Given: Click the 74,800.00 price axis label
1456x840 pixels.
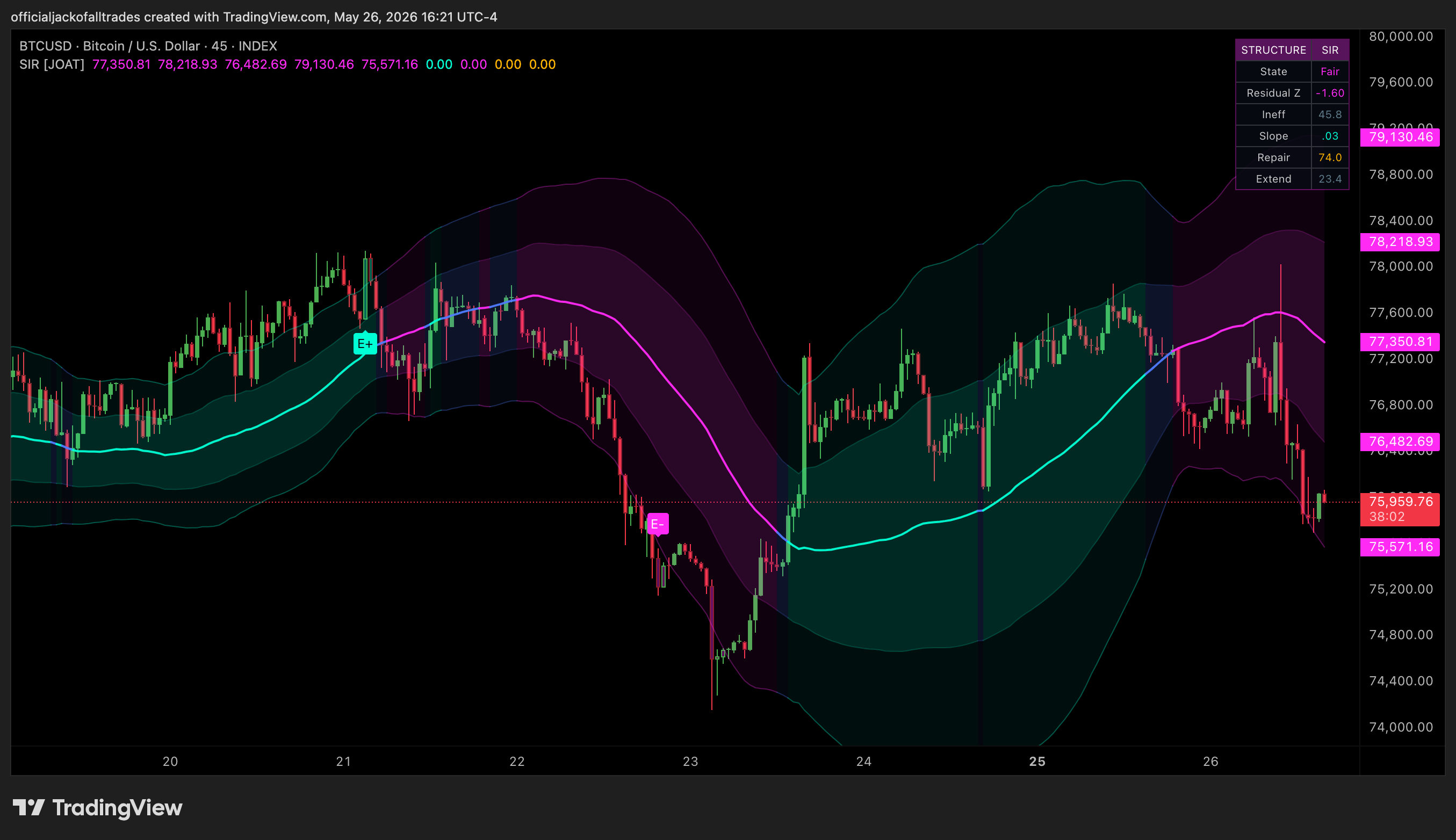Looking at the screenshot, I should click(1401, 635).
